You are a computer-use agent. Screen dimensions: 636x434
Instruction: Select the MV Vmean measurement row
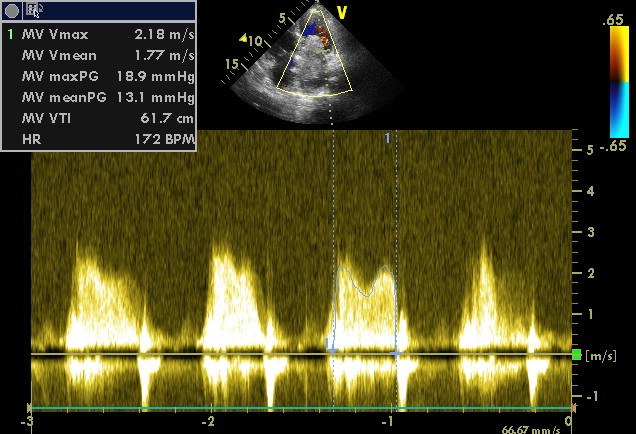click(98, 55)
